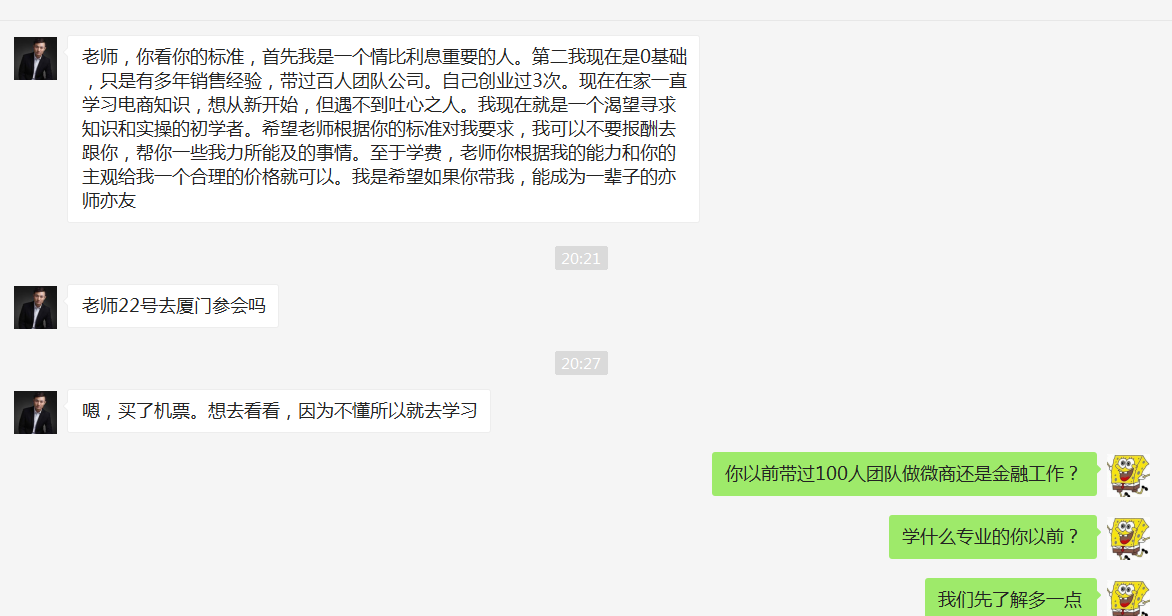Screen dimensions: 1172x616
Task: Click first line starting 老师，你看你的标准
Action: tap(384, 57)
